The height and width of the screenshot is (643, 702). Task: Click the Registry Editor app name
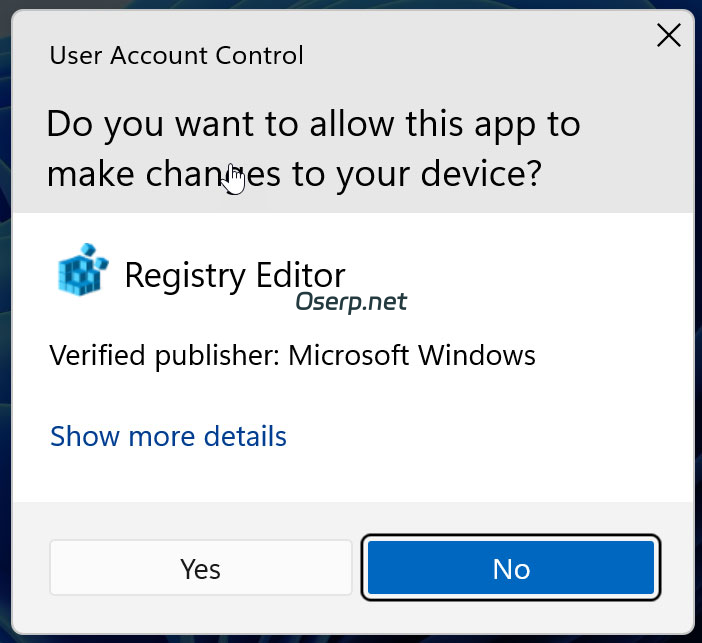pos(234,275)
